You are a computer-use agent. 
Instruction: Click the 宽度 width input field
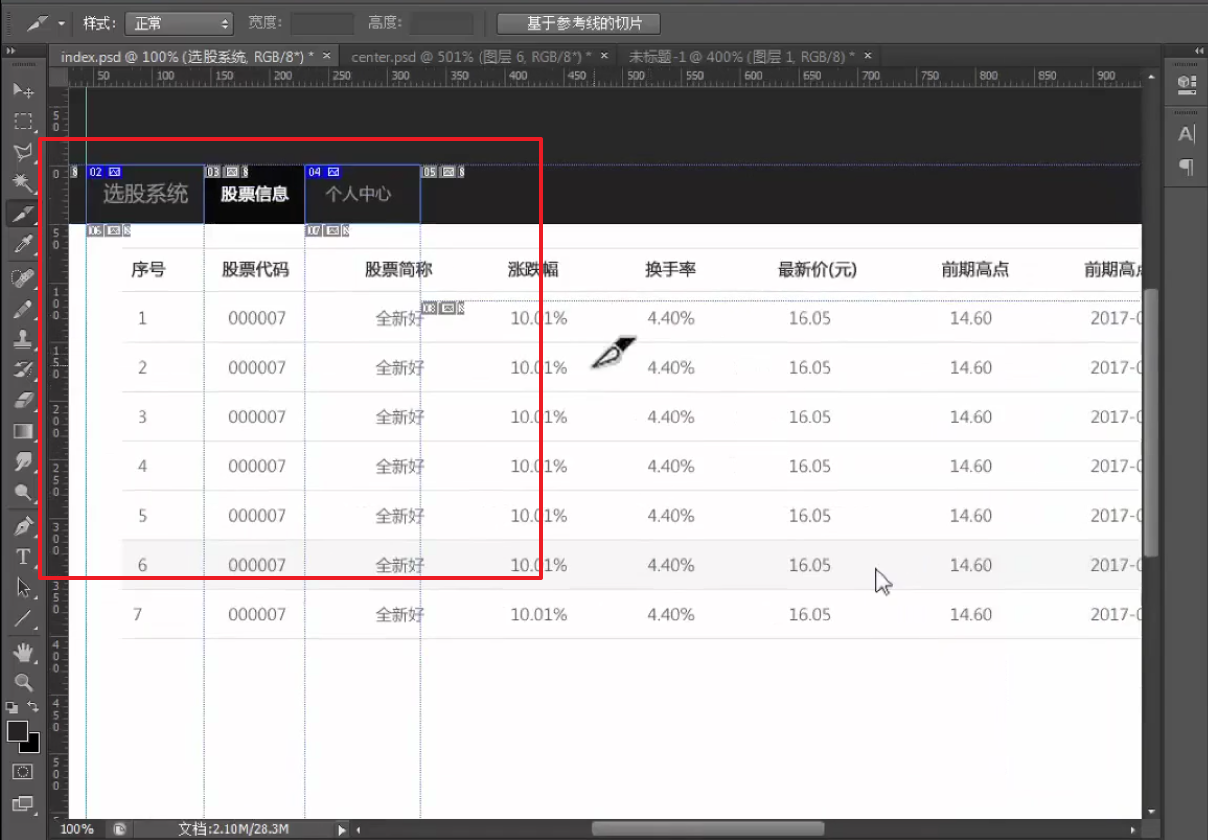322,23
